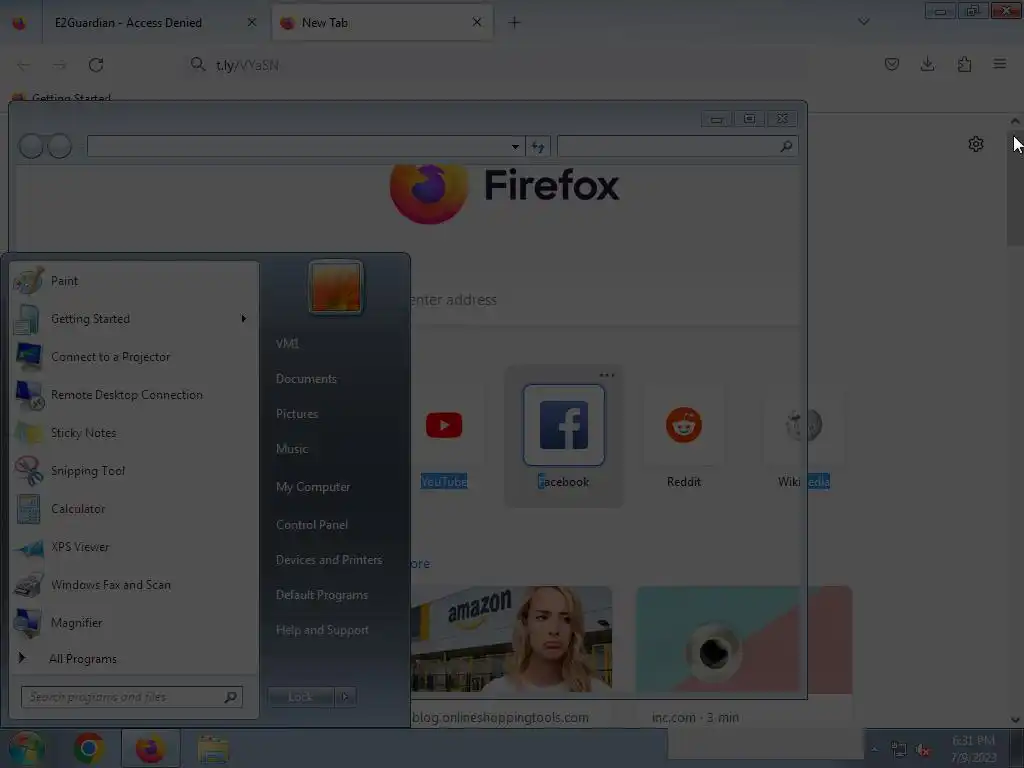Open Chrome from the taskbar
The height and width of the screenshot is (768, 1024).
(x=89, y=749)
